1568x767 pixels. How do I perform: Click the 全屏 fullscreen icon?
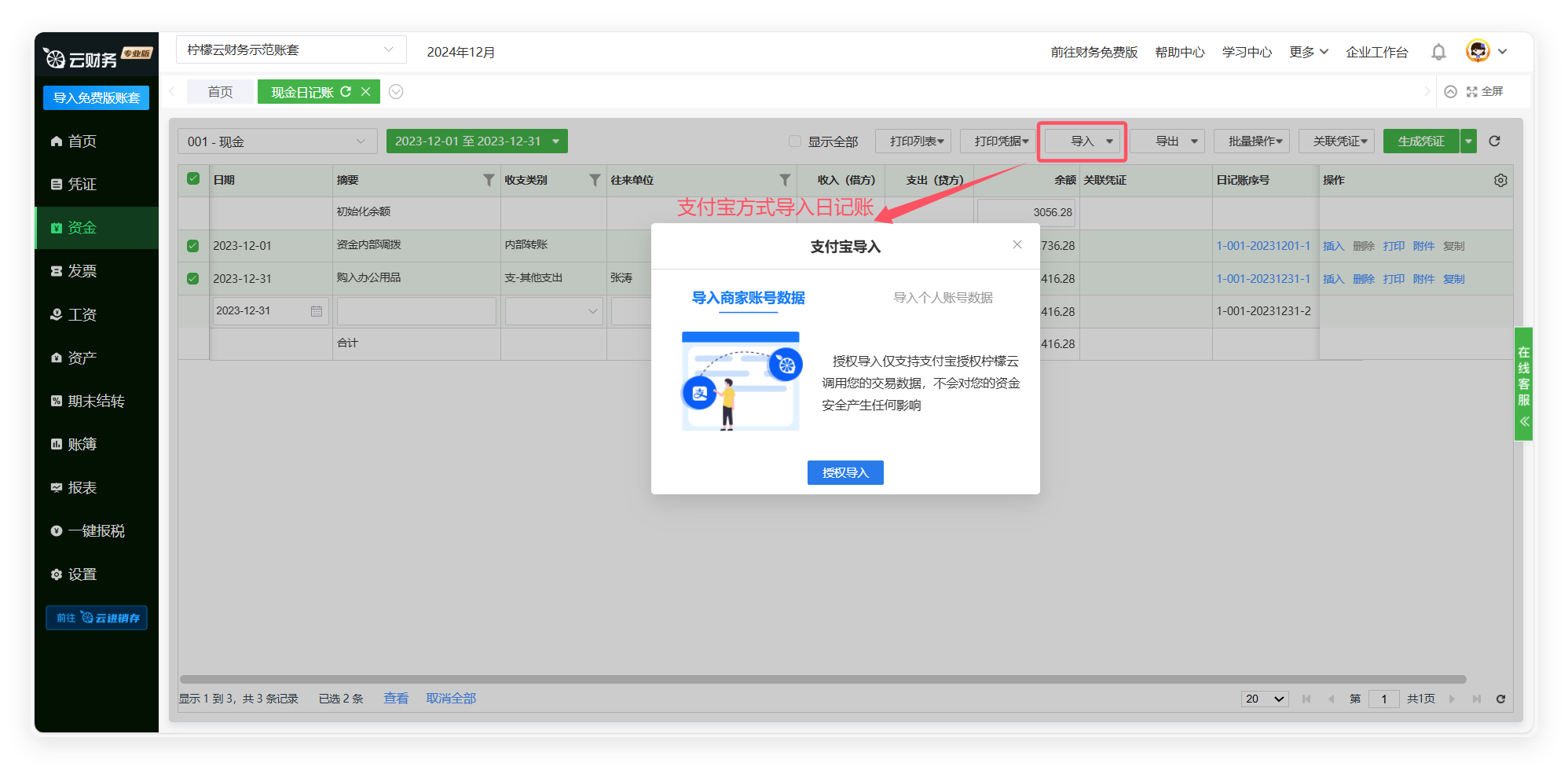click(1472, 92)
